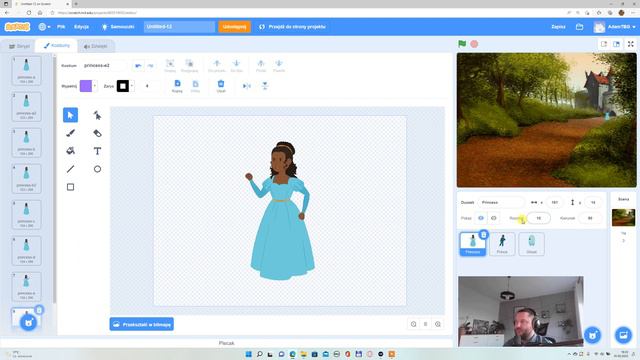This screenshot has width=640, height=360.
Task: Select the Ghost sprite thumbnail
Action: point(531,244)
